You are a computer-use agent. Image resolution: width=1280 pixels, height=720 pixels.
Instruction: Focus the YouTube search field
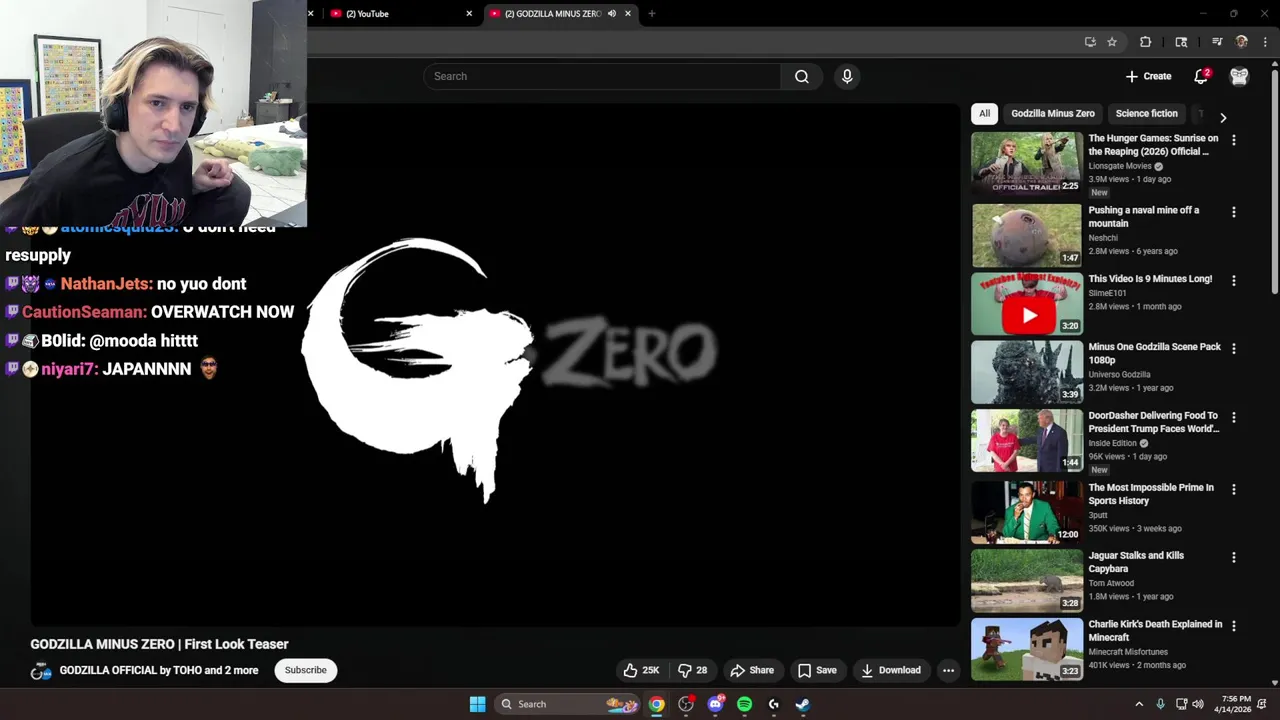(602, 76)
